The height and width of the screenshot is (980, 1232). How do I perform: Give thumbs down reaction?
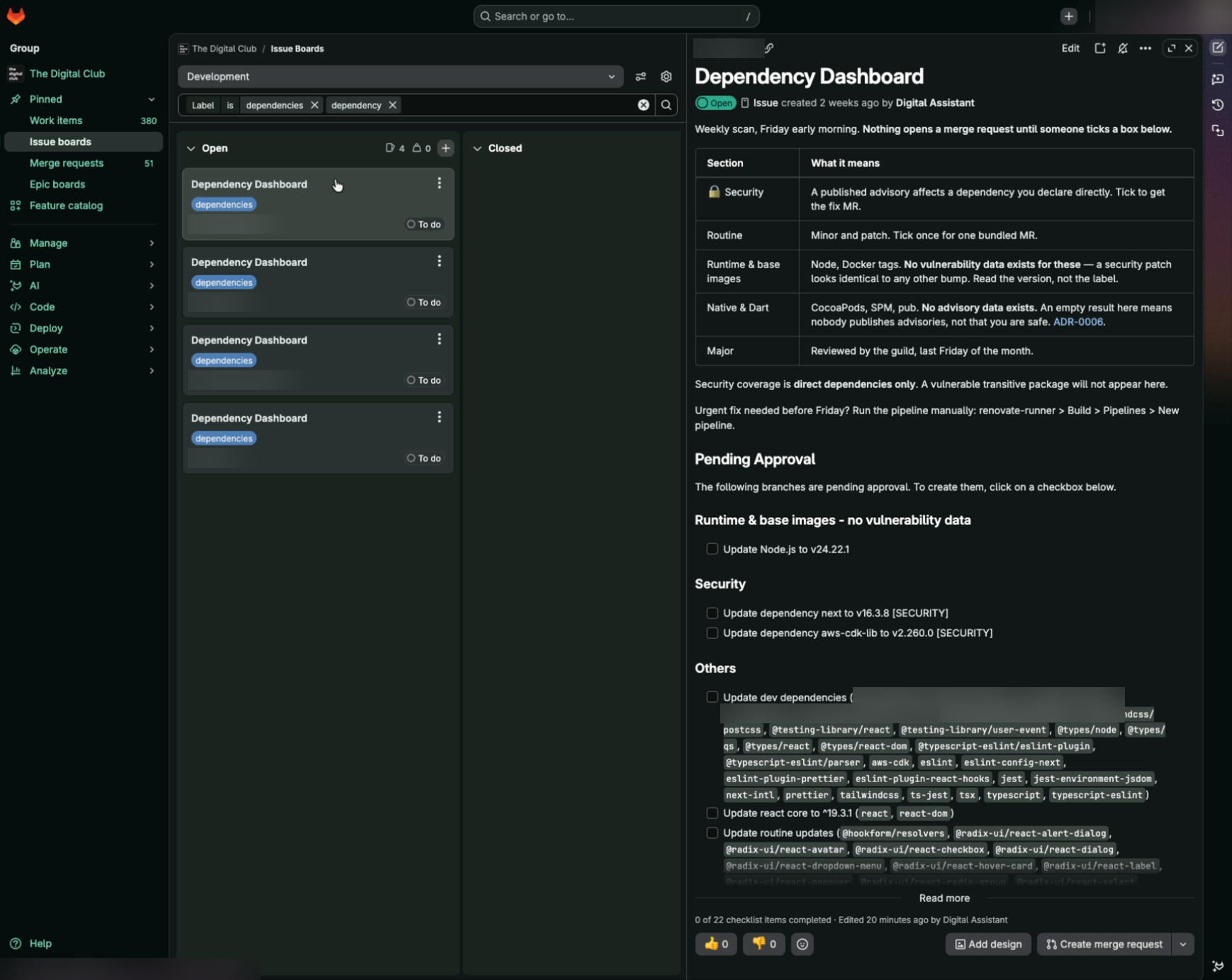click(x=764, y=944)
